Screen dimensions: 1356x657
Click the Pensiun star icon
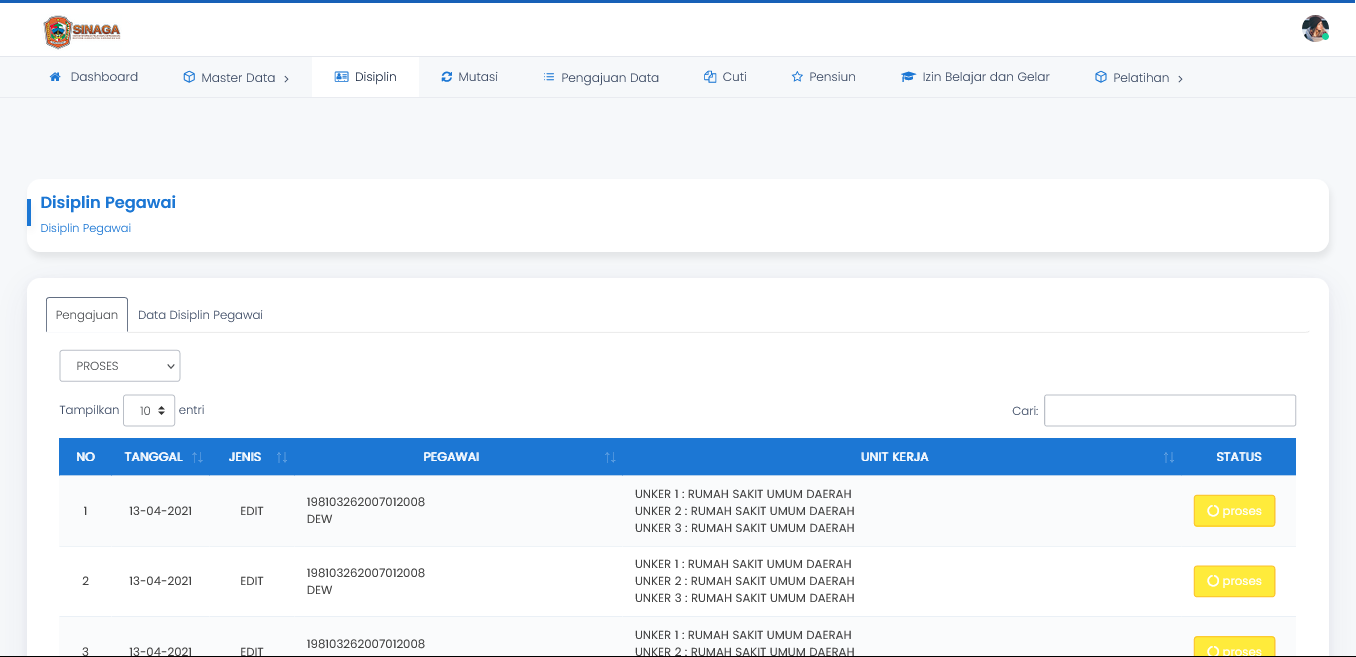(797, 77)
